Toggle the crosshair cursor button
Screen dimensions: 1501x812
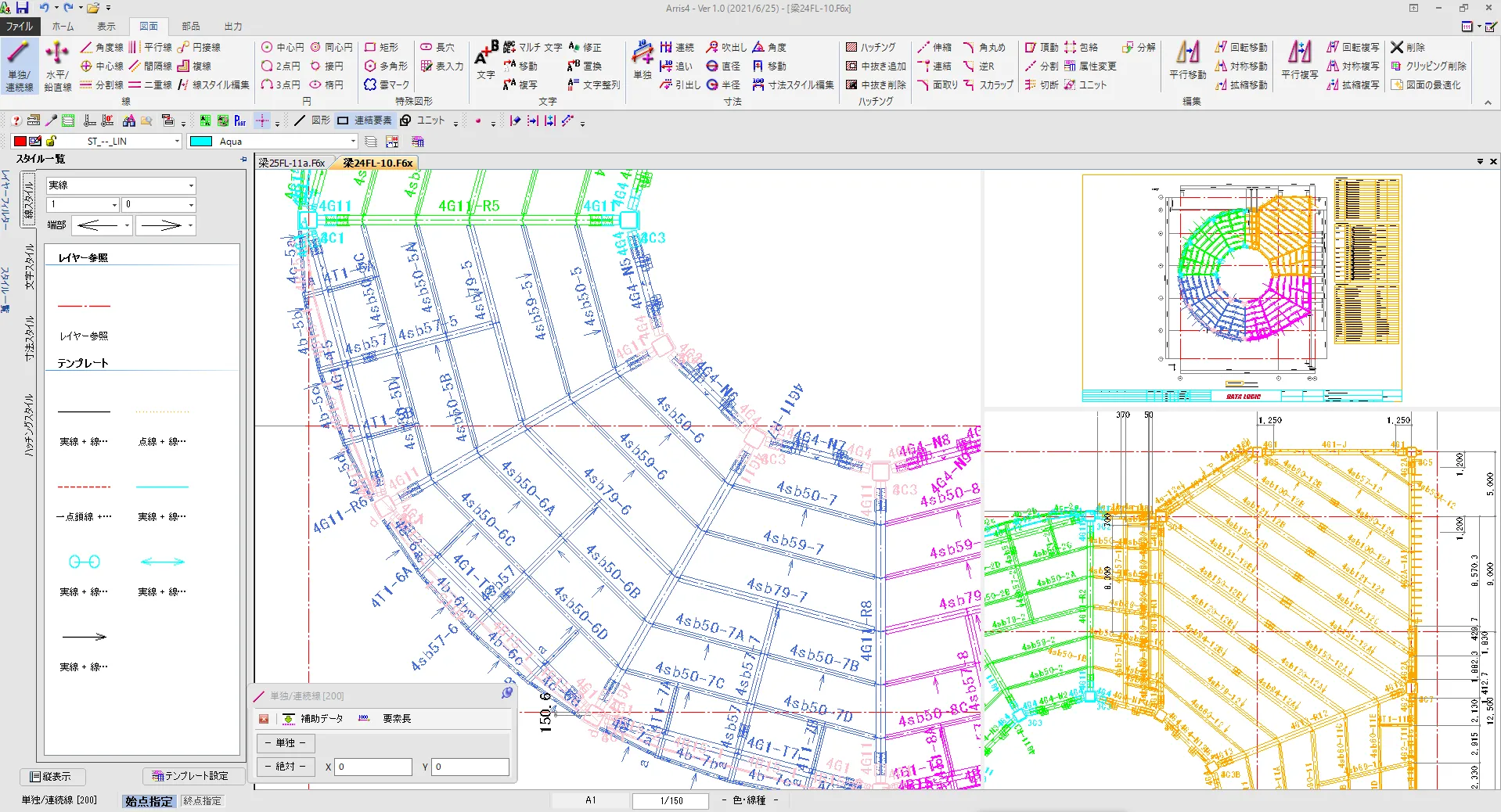[262, 120]
